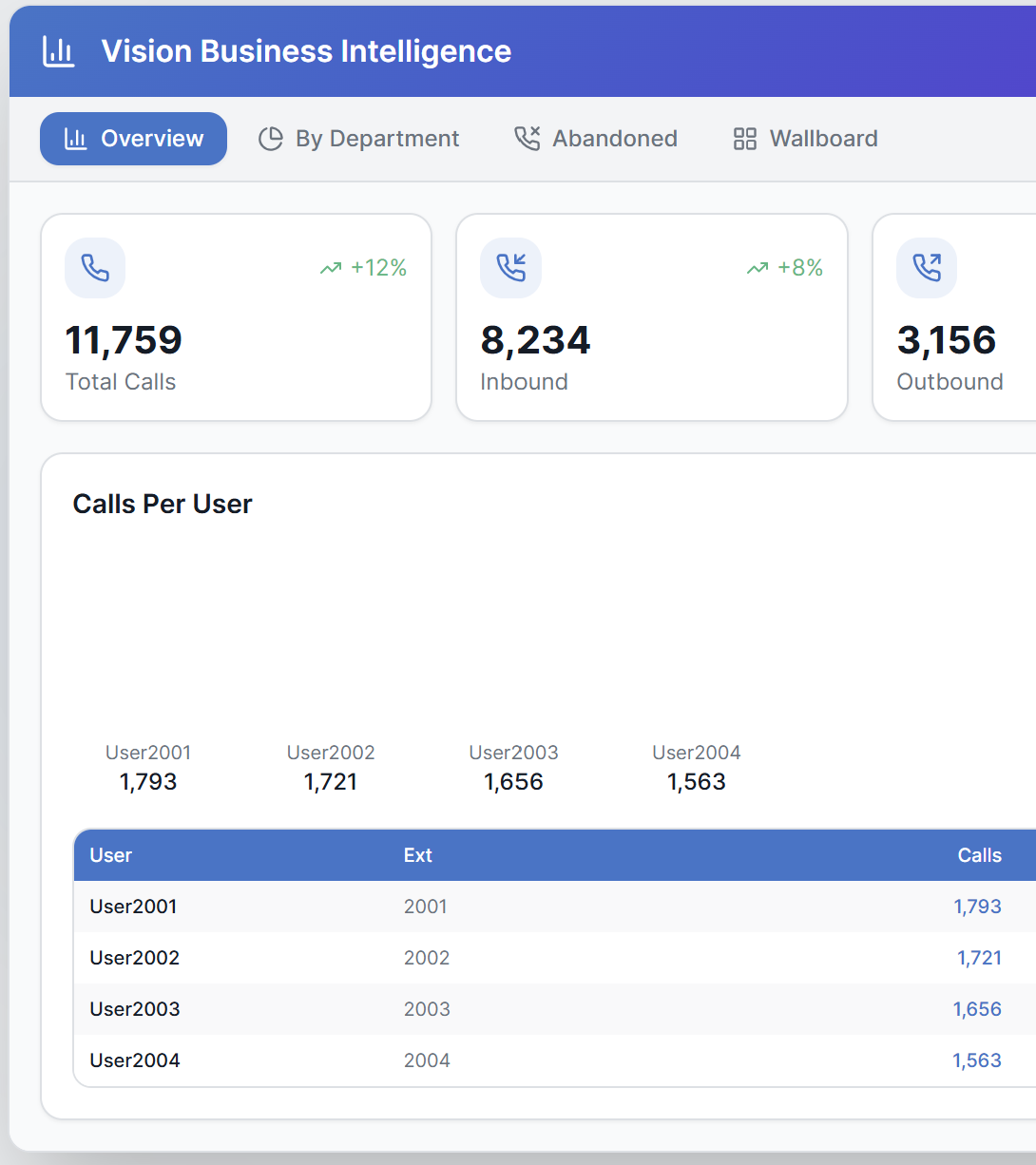Click the User2003 chart label
The height and width of the screenshot is (1165, 1036).
pyautogui.click(x=513, y=753)
